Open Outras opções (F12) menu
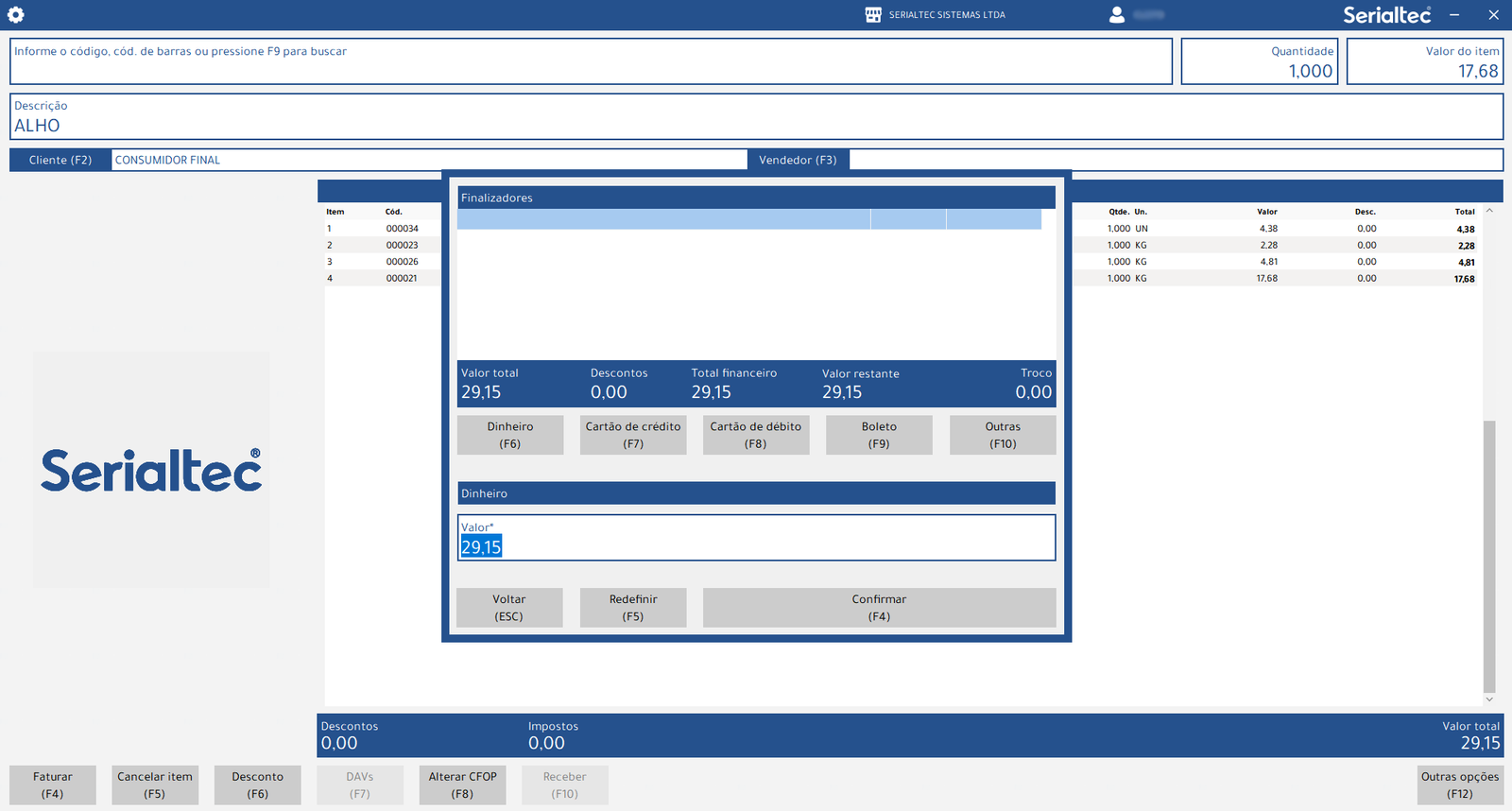Viewport: 1512px width, 811px height. 1460,785
